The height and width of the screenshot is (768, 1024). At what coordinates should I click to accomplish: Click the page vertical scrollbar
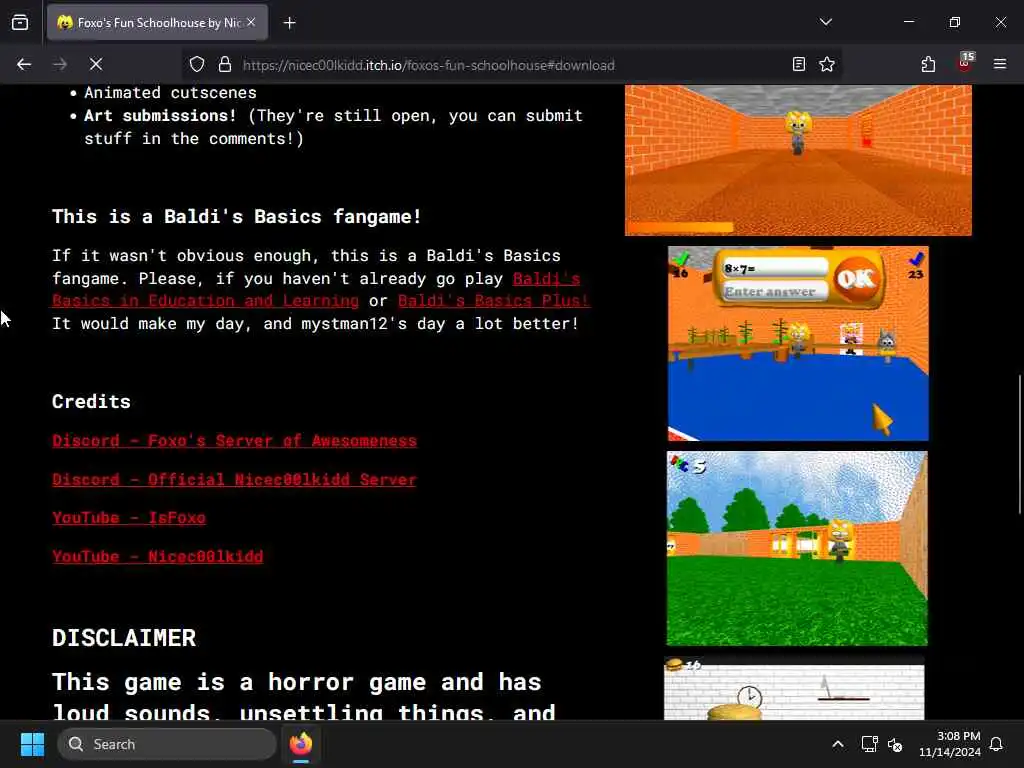[1019, 444]
